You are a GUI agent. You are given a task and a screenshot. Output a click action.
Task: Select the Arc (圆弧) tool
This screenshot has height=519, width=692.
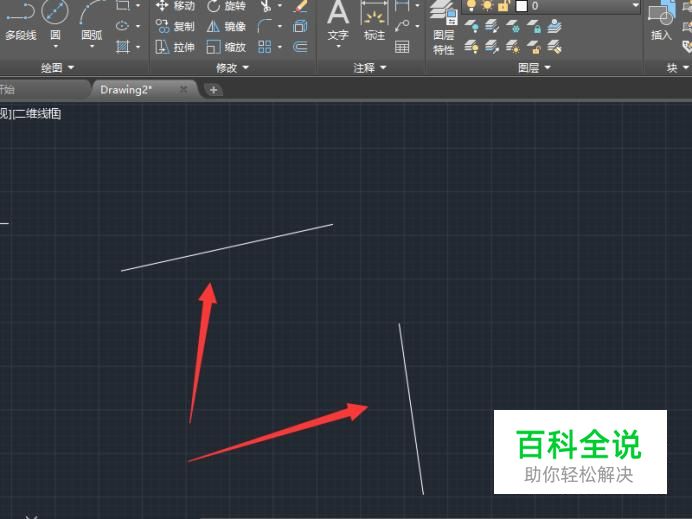(92, 21)
